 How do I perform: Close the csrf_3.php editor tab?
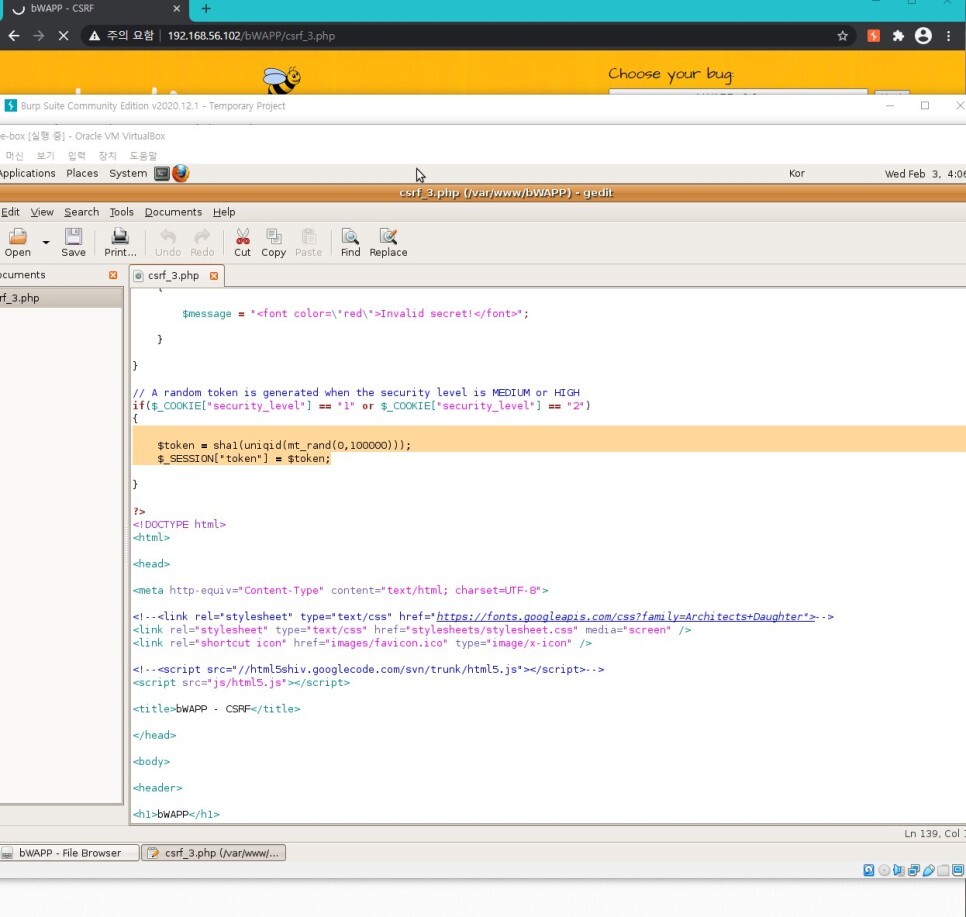click(x=214, y=275)
